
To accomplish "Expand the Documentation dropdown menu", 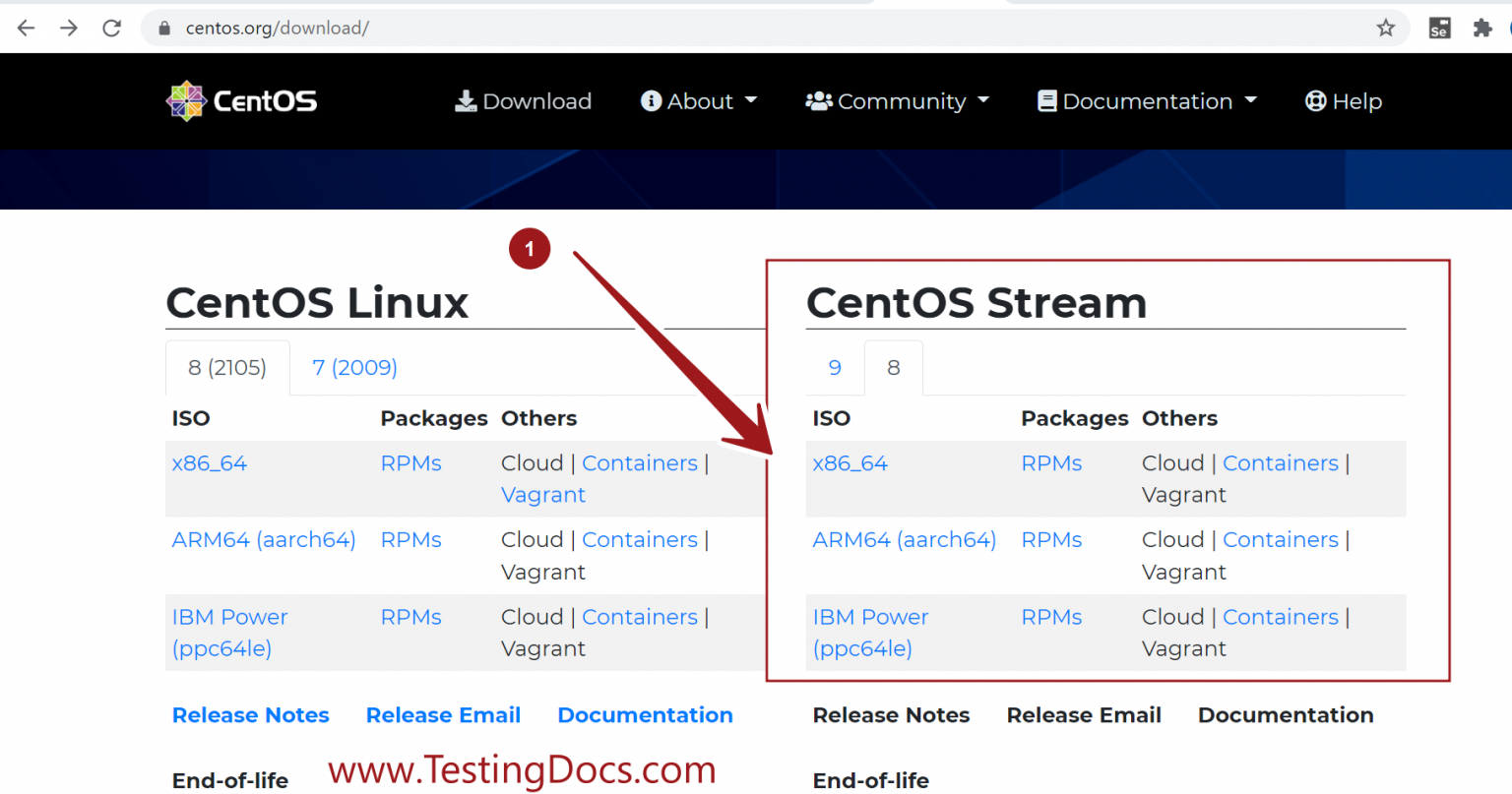I will click(x=1147, y=101).
